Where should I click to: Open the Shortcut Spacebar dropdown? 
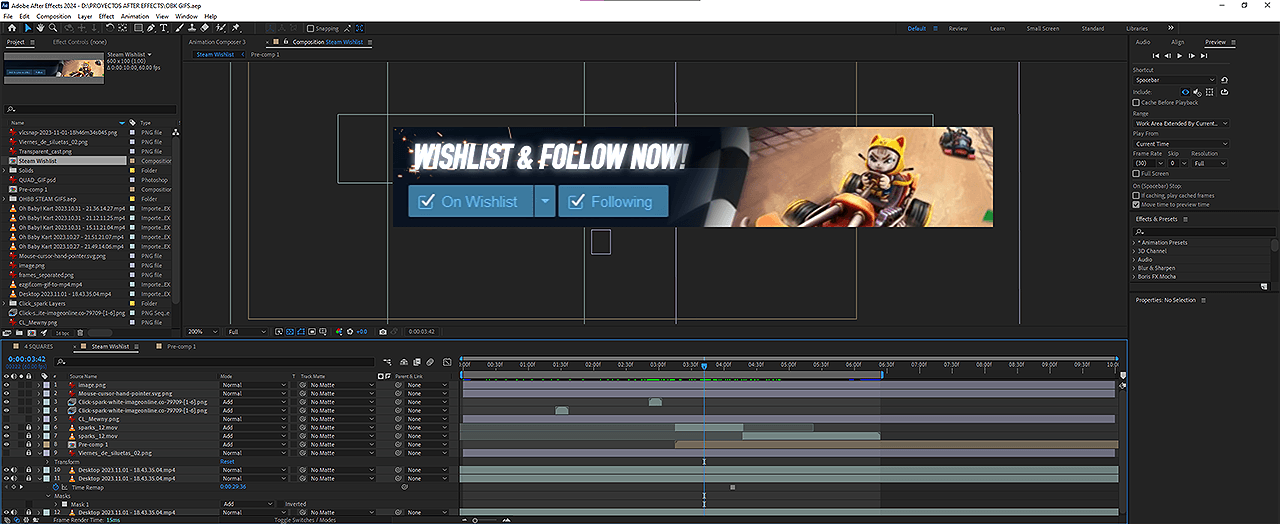1174,80
